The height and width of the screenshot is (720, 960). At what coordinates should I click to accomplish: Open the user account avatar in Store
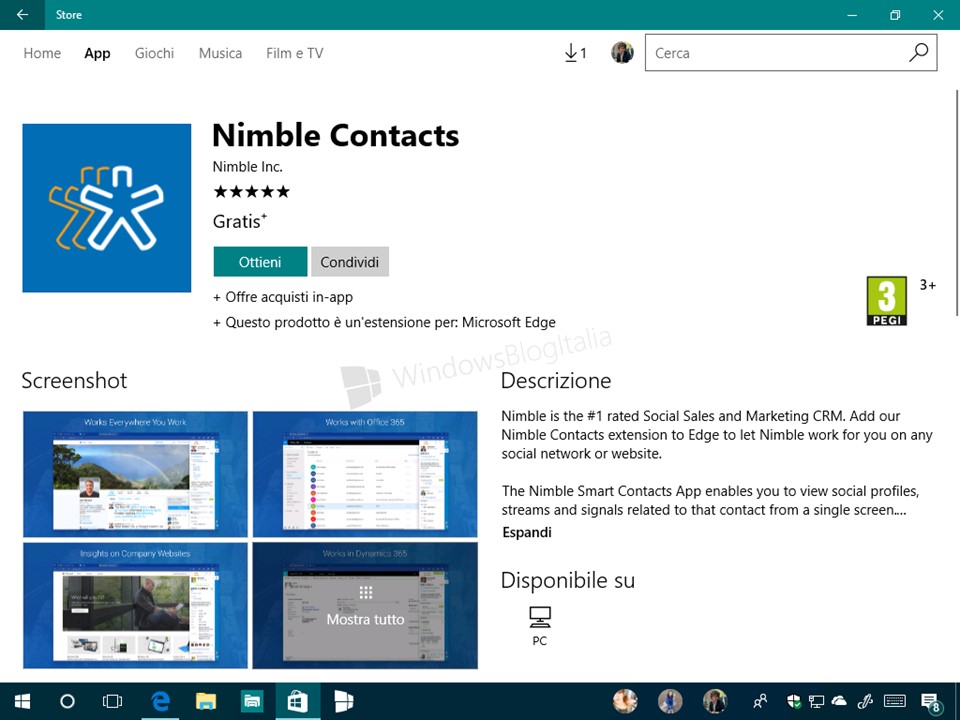click(x=622, y=53)
